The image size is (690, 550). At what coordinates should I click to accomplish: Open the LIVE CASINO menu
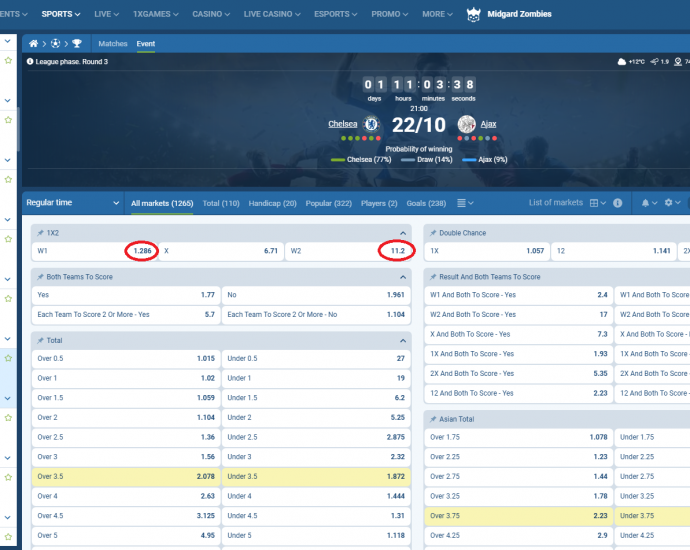click(x=272, y=14)
